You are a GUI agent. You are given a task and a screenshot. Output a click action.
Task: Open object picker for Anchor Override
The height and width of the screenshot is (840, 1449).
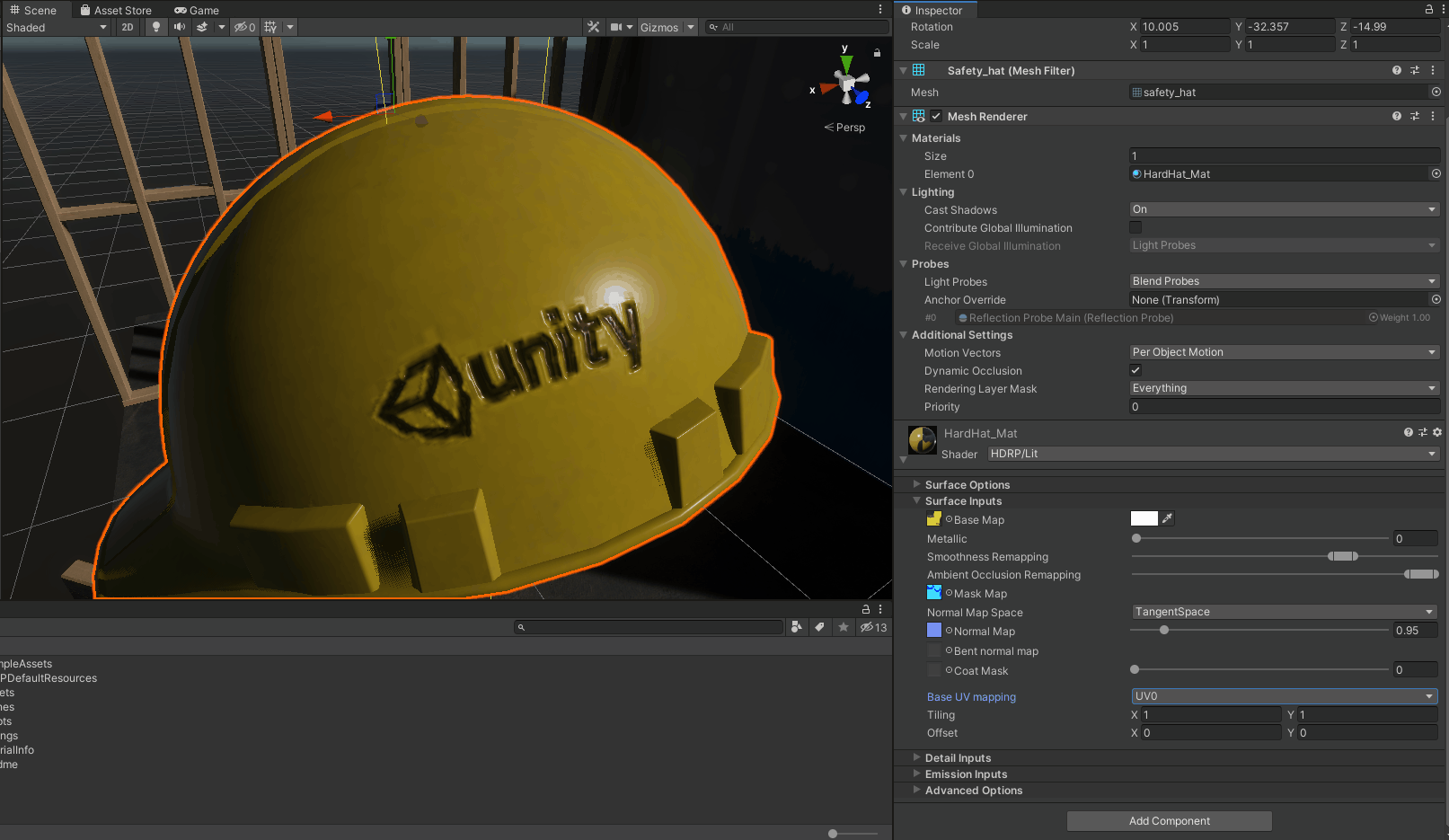[1436, 299]
